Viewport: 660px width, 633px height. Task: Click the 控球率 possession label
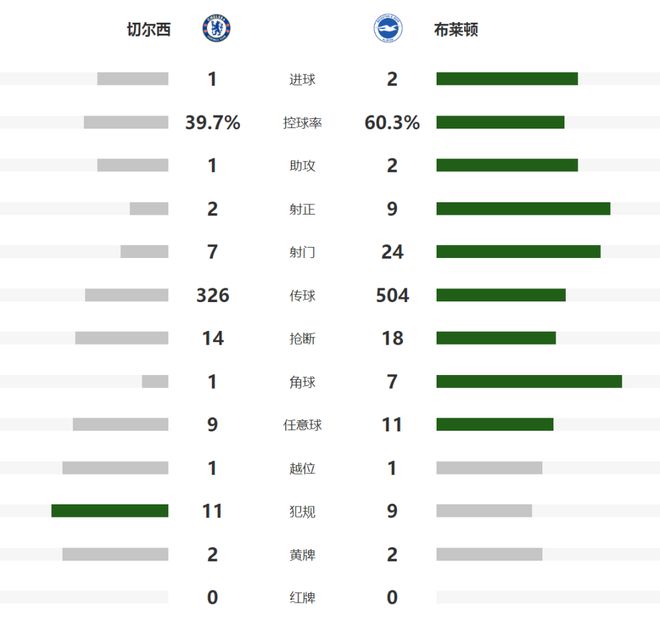(301, 123)
